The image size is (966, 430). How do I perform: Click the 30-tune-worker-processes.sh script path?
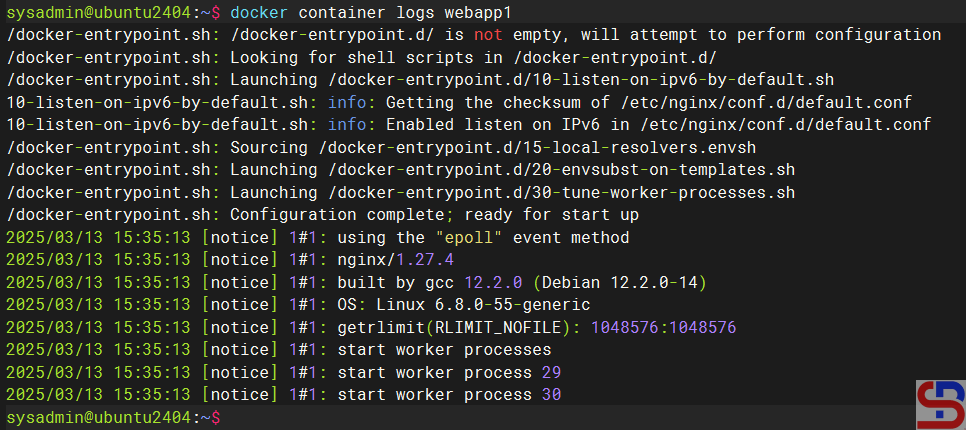(x=562, y=192)
